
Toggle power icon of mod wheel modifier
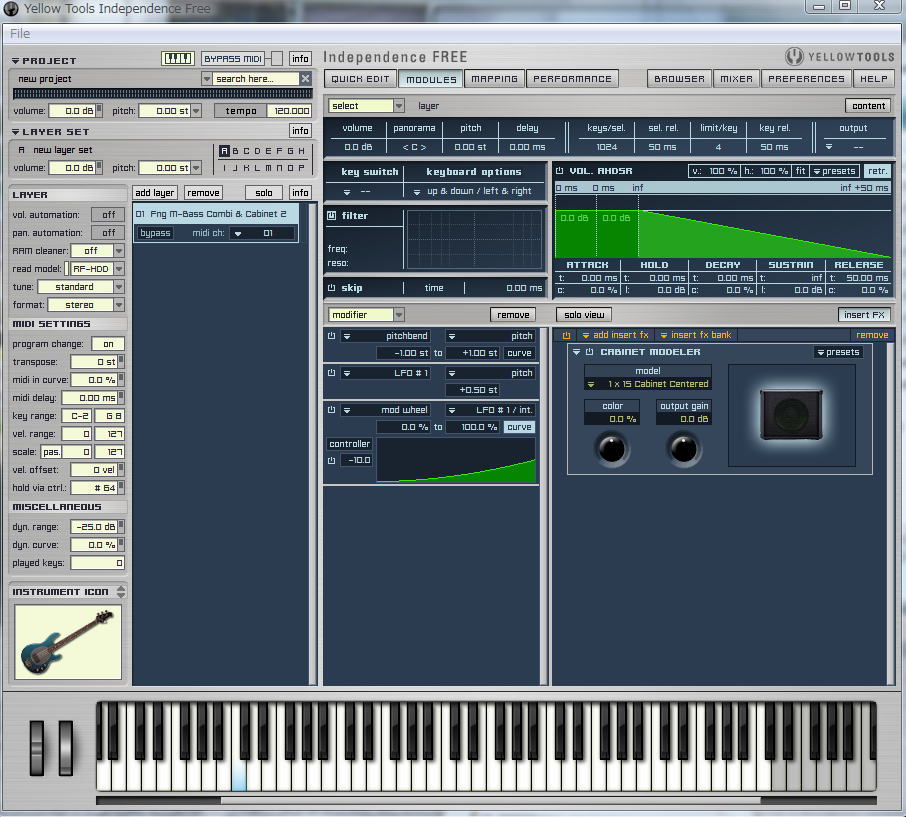tap(332, 410)
